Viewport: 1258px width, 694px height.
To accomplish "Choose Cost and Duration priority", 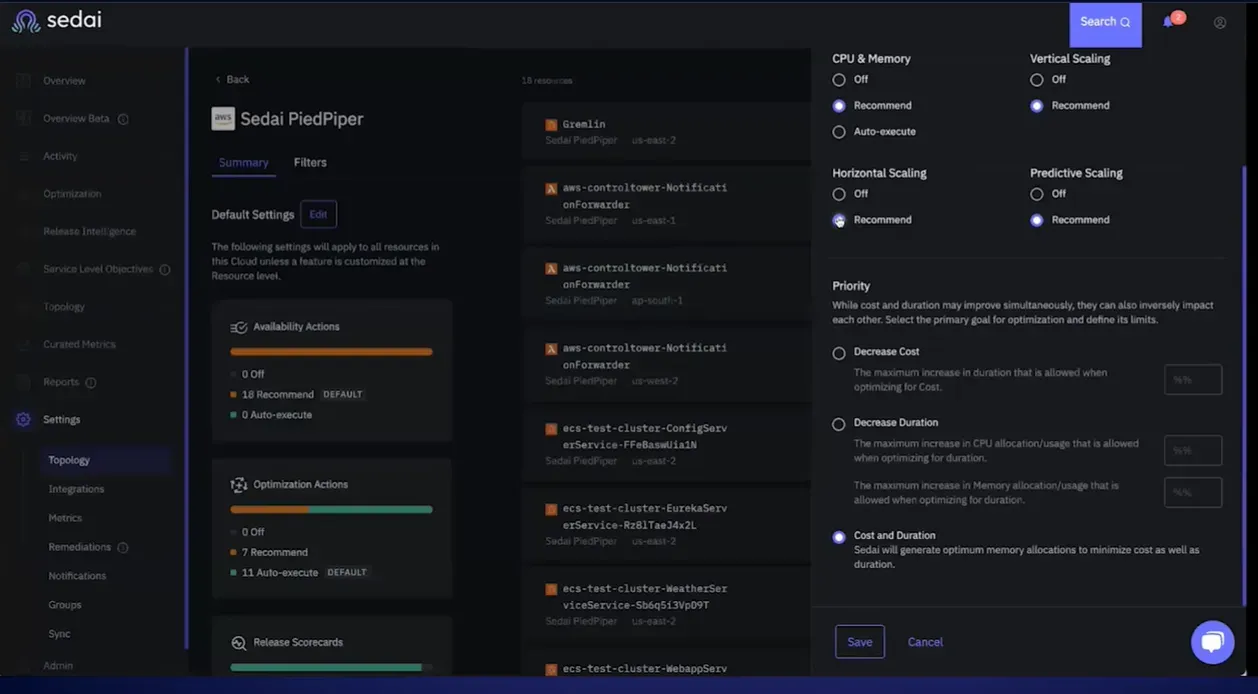I will [x=839, y=537].
